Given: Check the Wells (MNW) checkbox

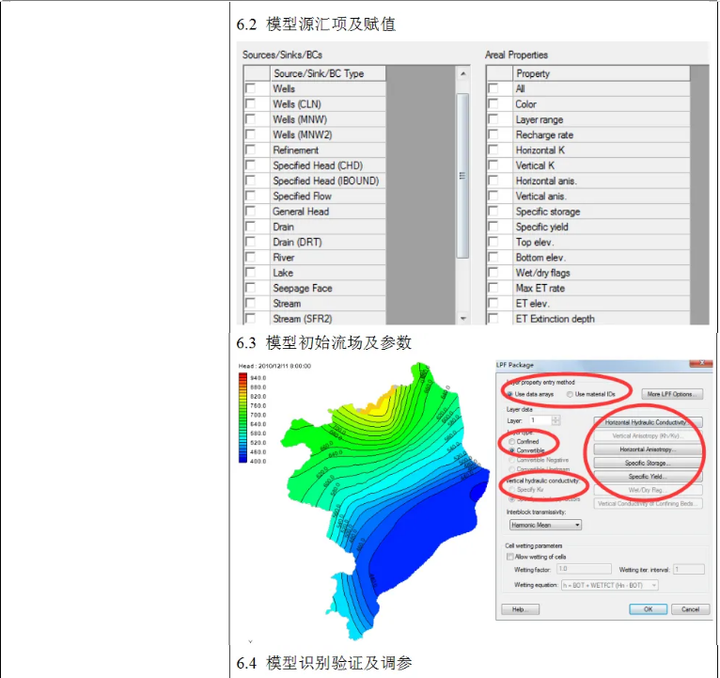Looking at the screenshot, I should click(x=251, y=119).
